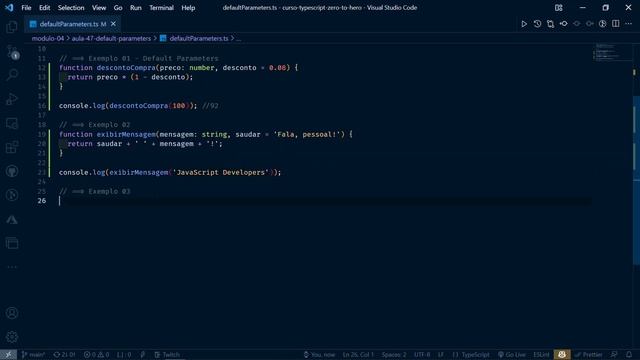Go to line via Ln 26, Col 1
This screenshot has width=640, height=360.
(x=358, y=355)
